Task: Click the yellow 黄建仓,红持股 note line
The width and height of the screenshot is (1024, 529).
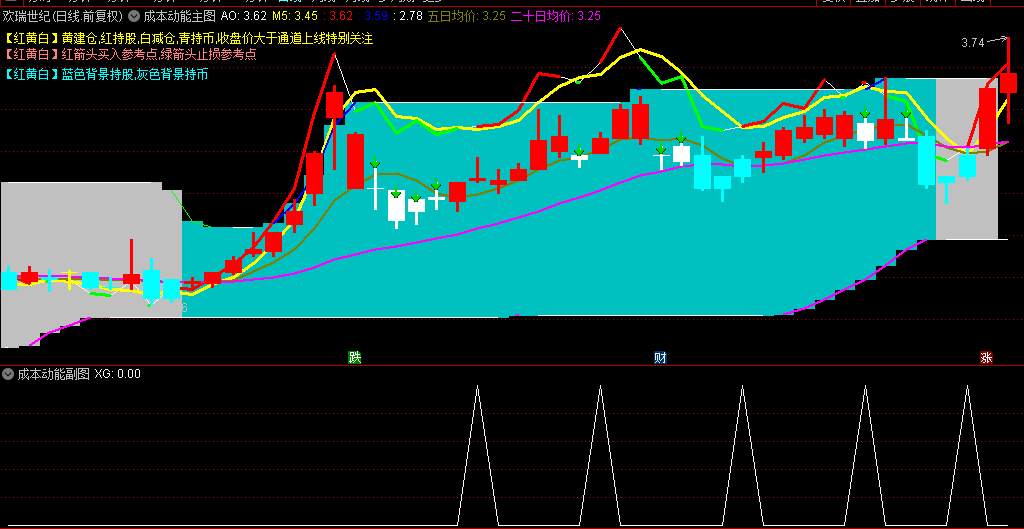Action: pos(188,39)
